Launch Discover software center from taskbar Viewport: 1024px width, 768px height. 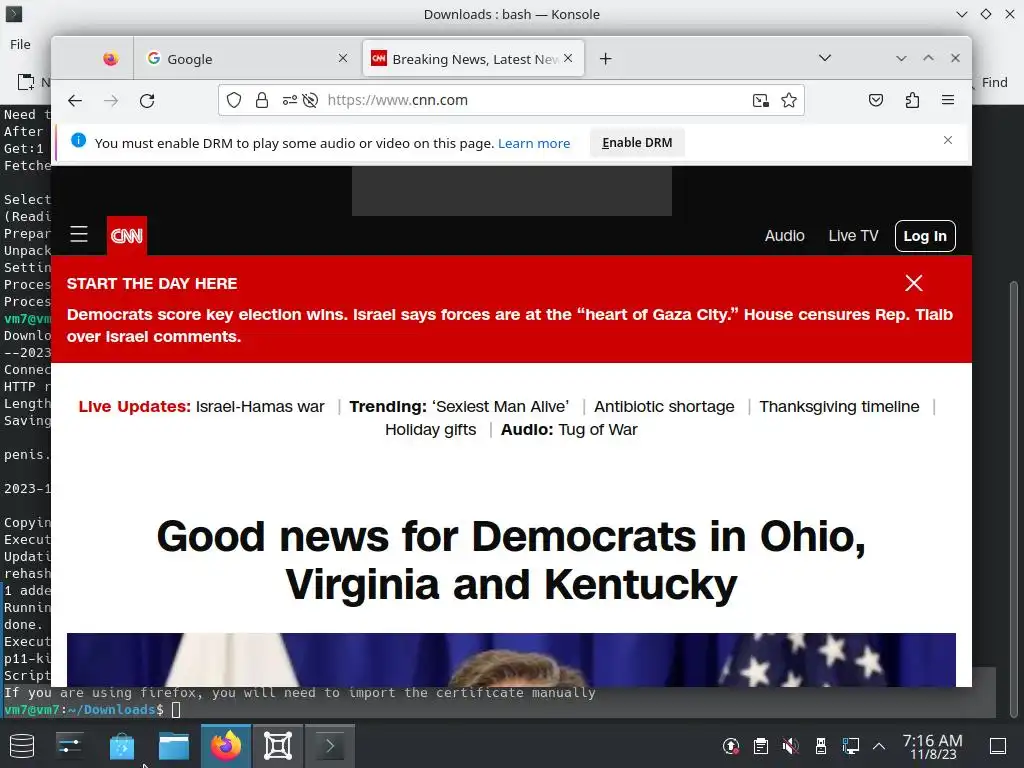pos(121,746)
